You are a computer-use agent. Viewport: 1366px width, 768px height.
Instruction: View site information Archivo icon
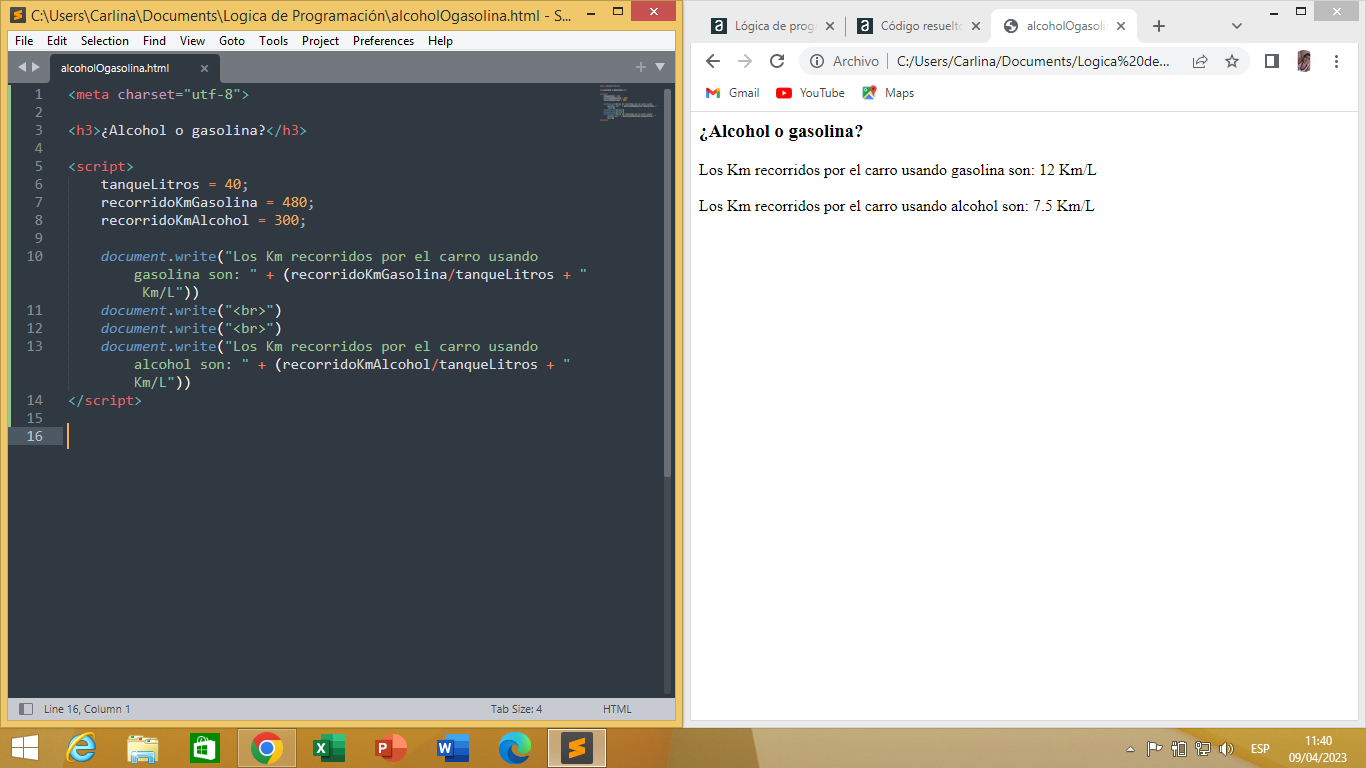pos(845,61)
